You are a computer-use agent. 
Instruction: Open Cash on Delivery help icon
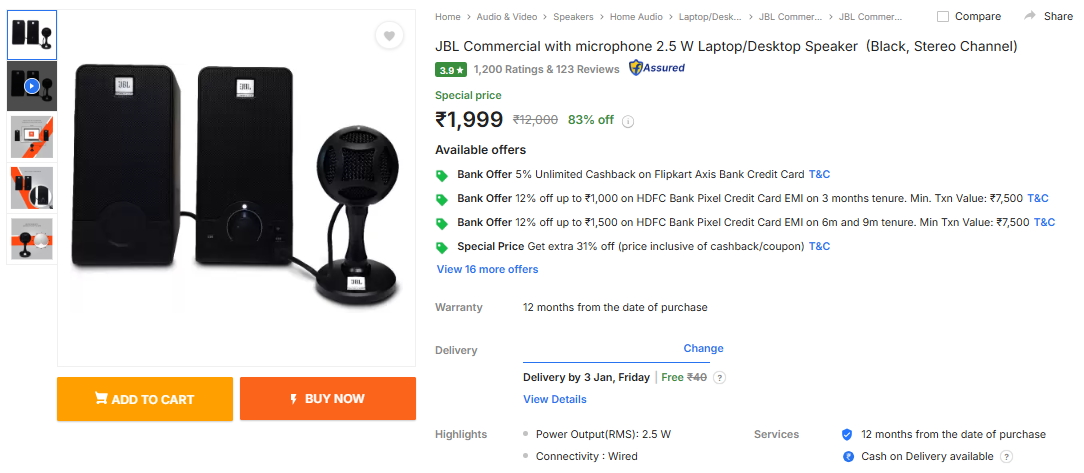pos(1007,456)
